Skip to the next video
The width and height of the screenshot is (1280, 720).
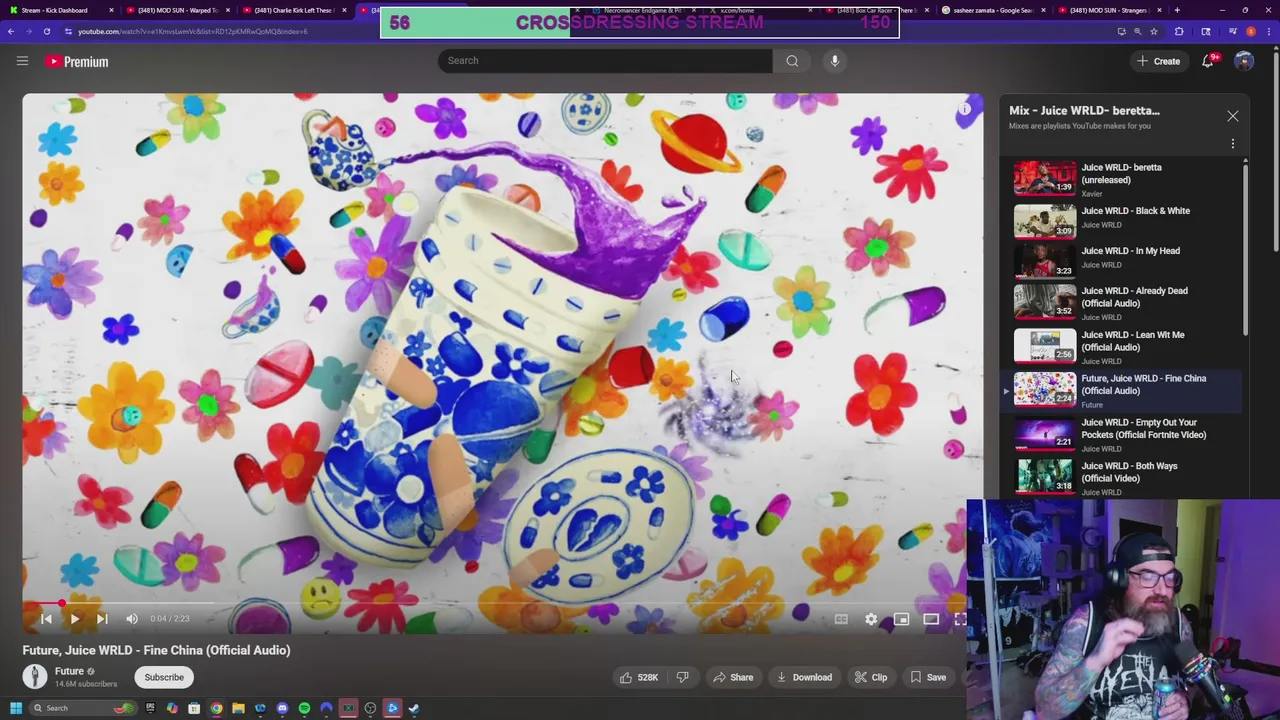click(x=102, y=619)
